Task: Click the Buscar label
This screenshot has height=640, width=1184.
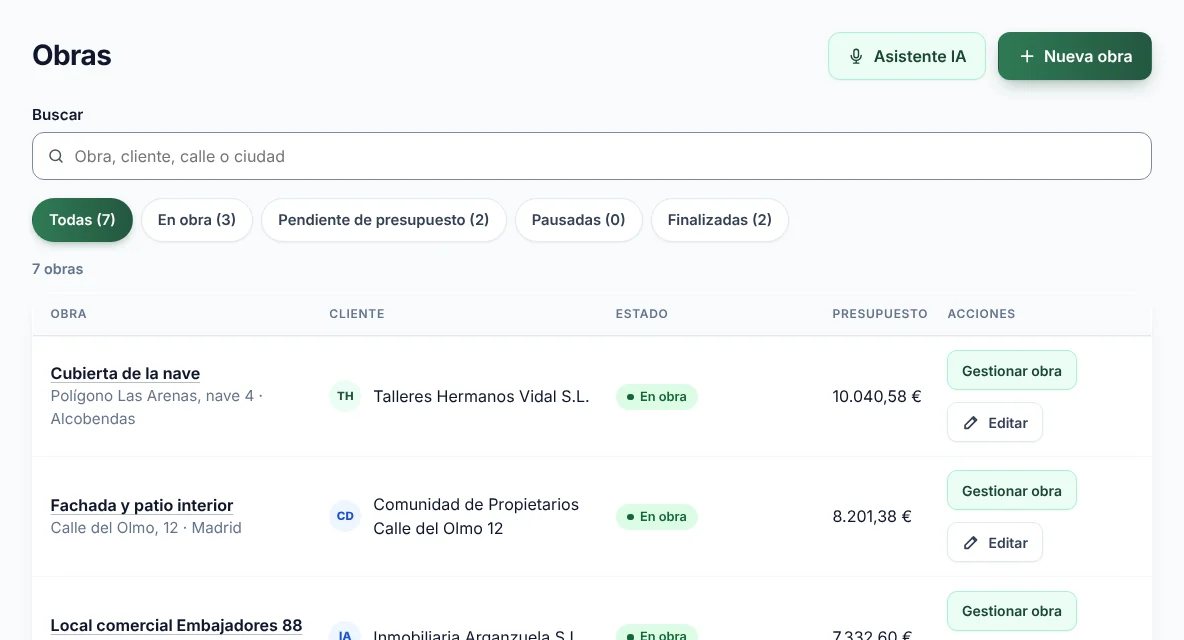Action: click(57, 115)
